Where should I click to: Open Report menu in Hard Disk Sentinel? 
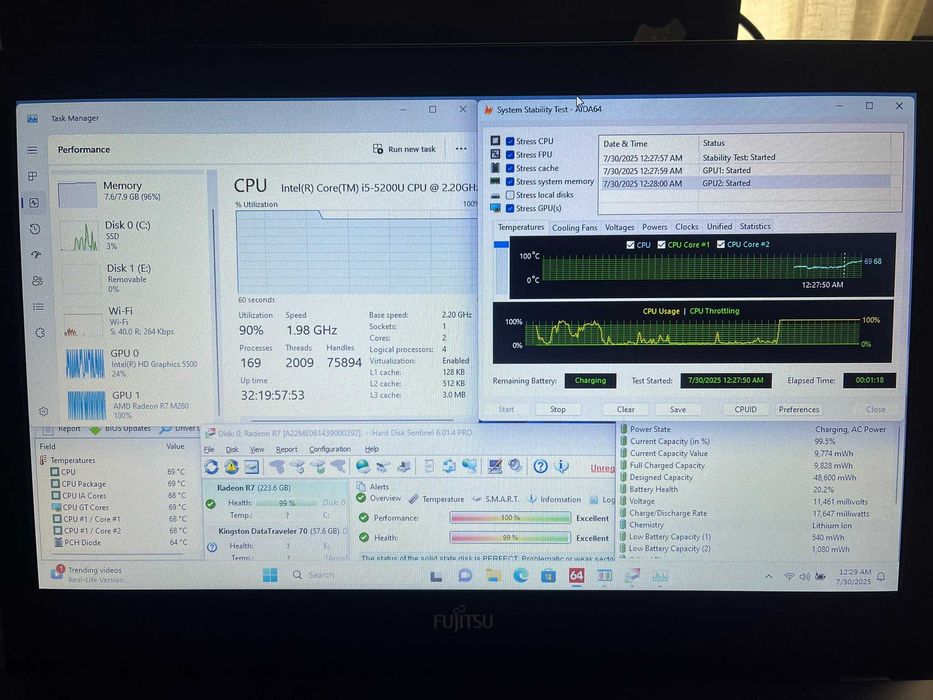click(286, 449)
